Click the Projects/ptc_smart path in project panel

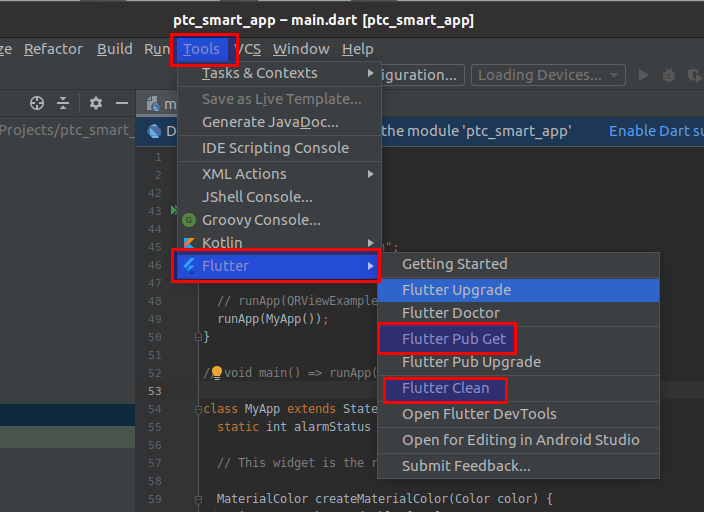tap(66, 130)
